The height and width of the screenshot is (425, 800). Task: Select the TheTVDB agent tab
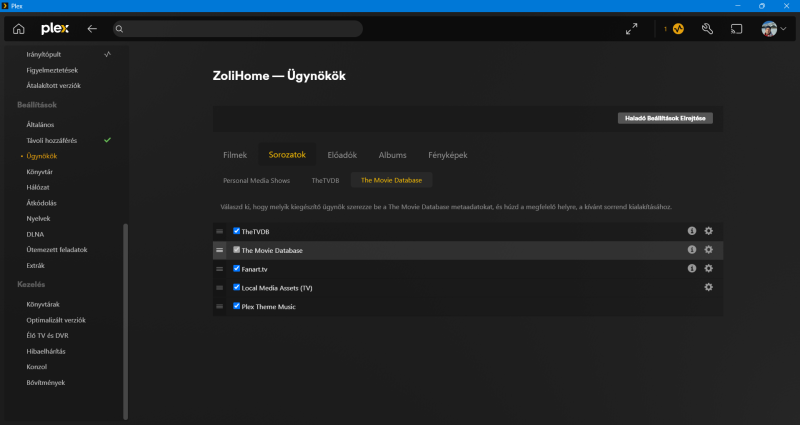326,181
